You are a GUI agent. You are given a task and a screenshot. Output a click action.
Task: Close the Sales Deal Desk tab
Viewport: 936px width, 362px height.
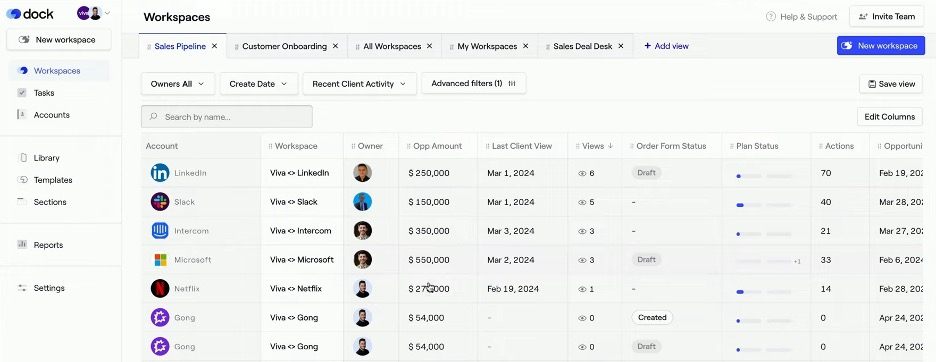(x=621, y=46)
